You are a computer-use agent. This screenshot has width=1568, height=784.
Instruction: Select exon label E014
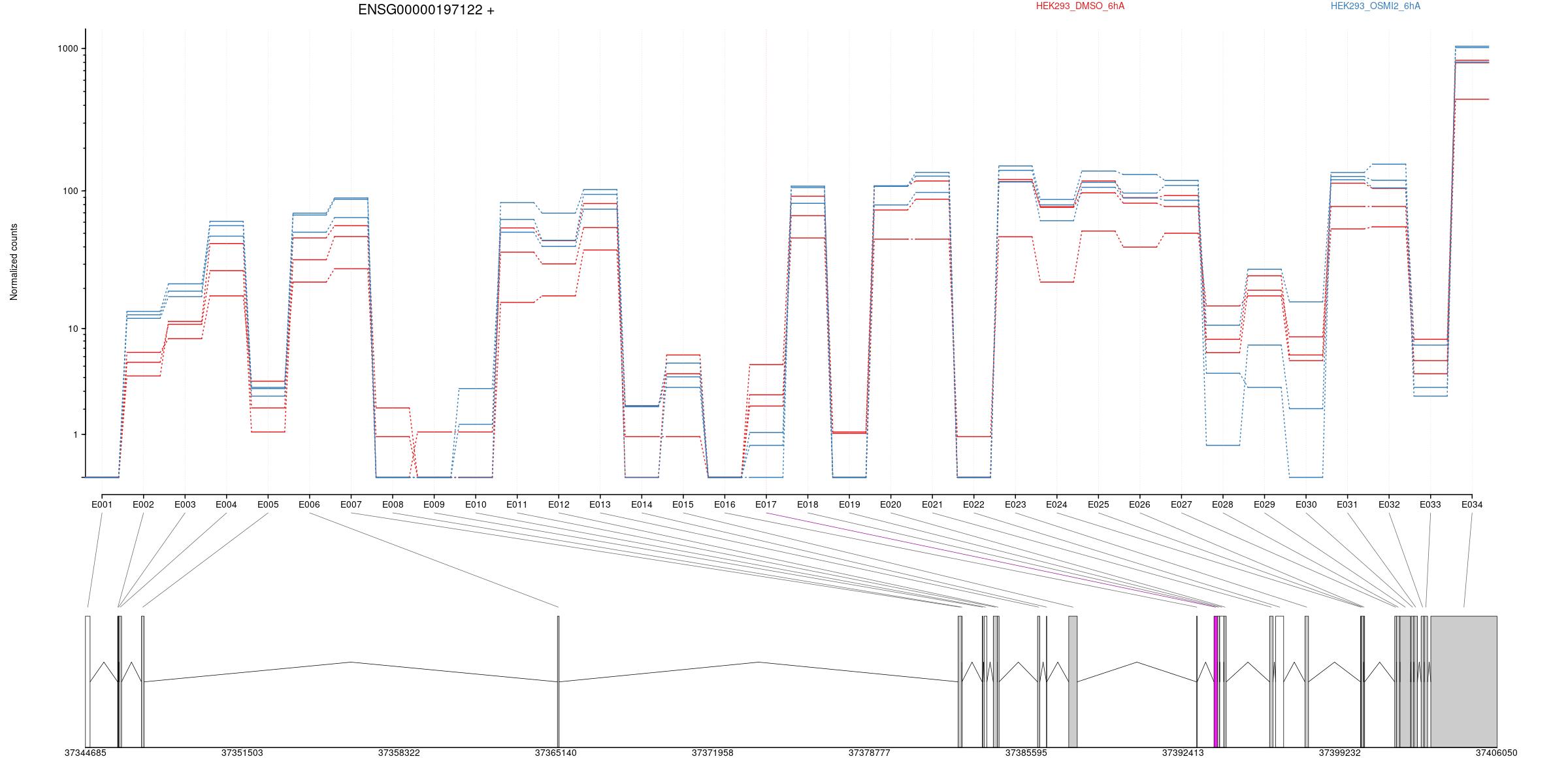tap(642, 504)
